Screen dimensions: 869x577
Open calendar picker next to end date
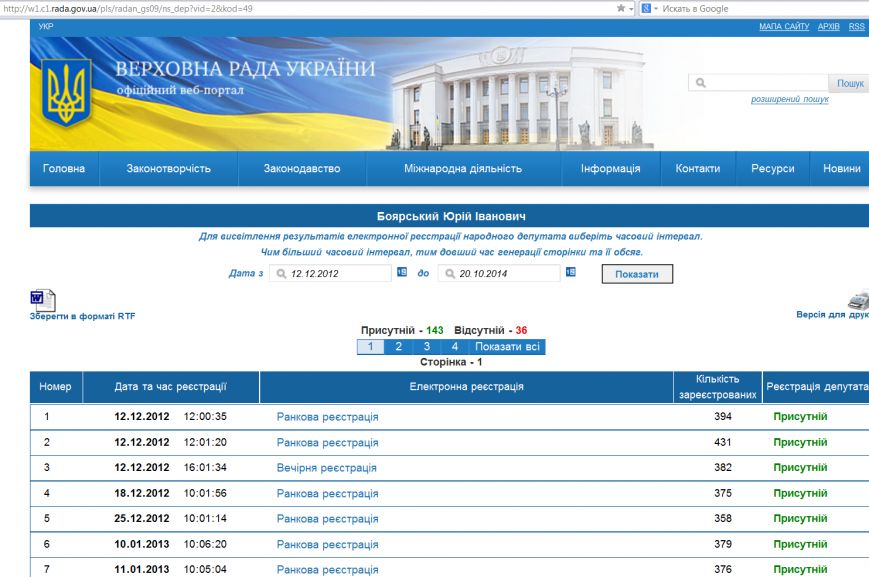tap(570, 272)
